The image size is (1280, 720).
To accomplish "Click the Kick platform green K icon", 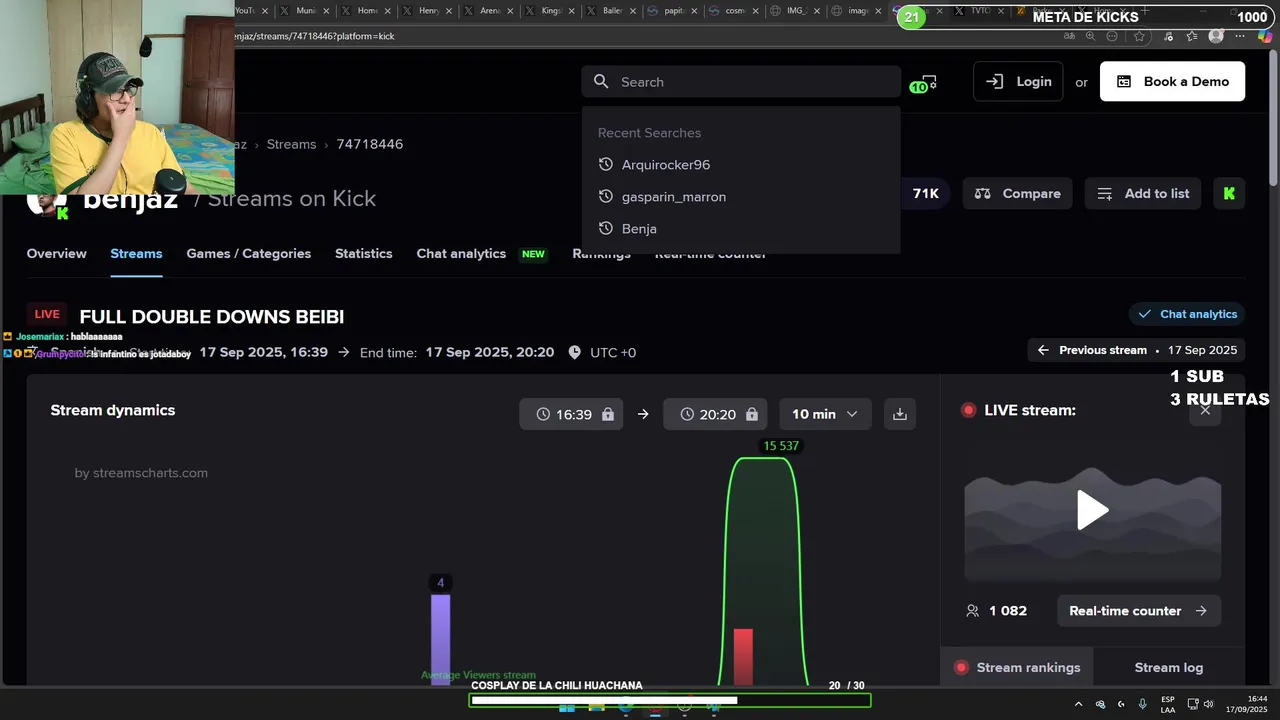I will tap(1229, 194).
